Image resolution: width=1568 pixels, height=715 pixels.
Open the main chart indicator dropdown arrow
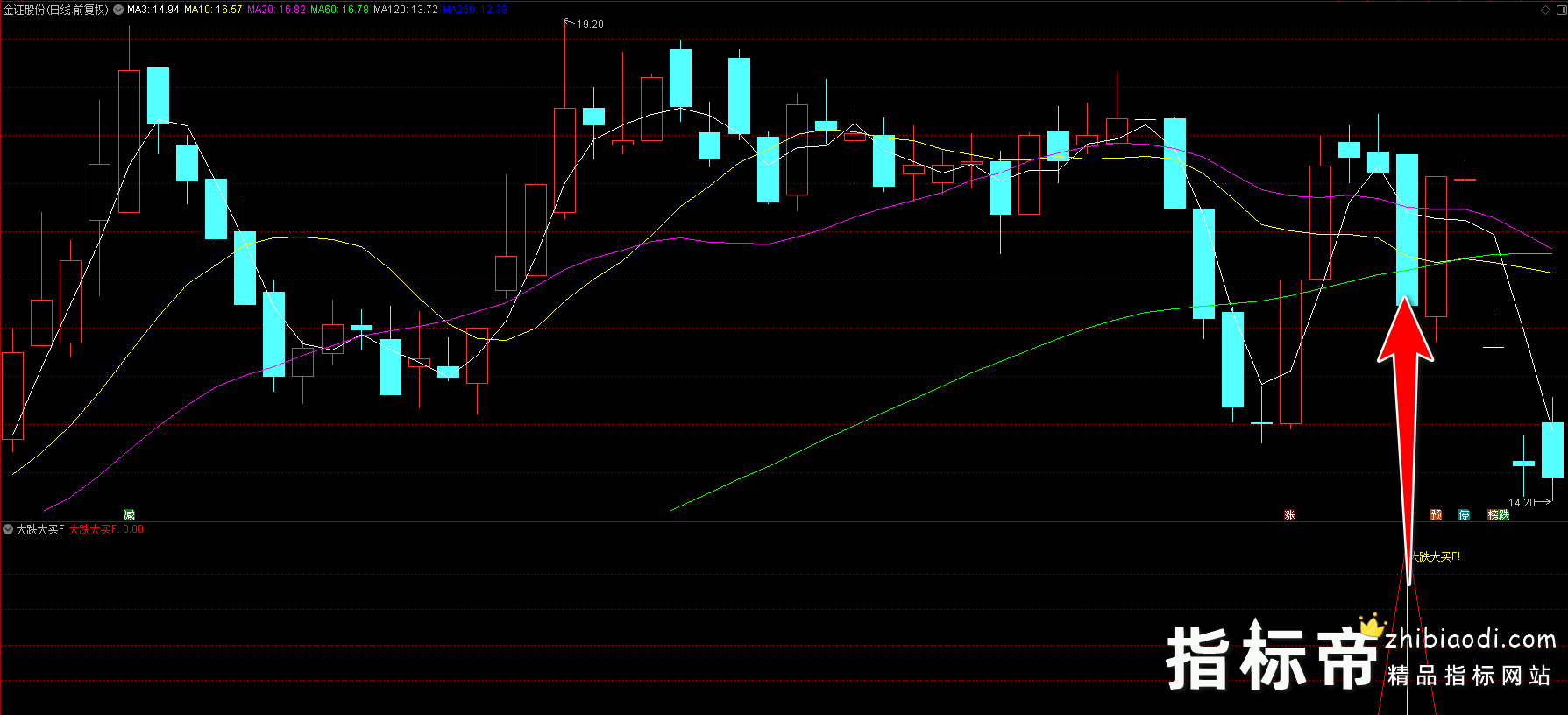pos(118,10)
